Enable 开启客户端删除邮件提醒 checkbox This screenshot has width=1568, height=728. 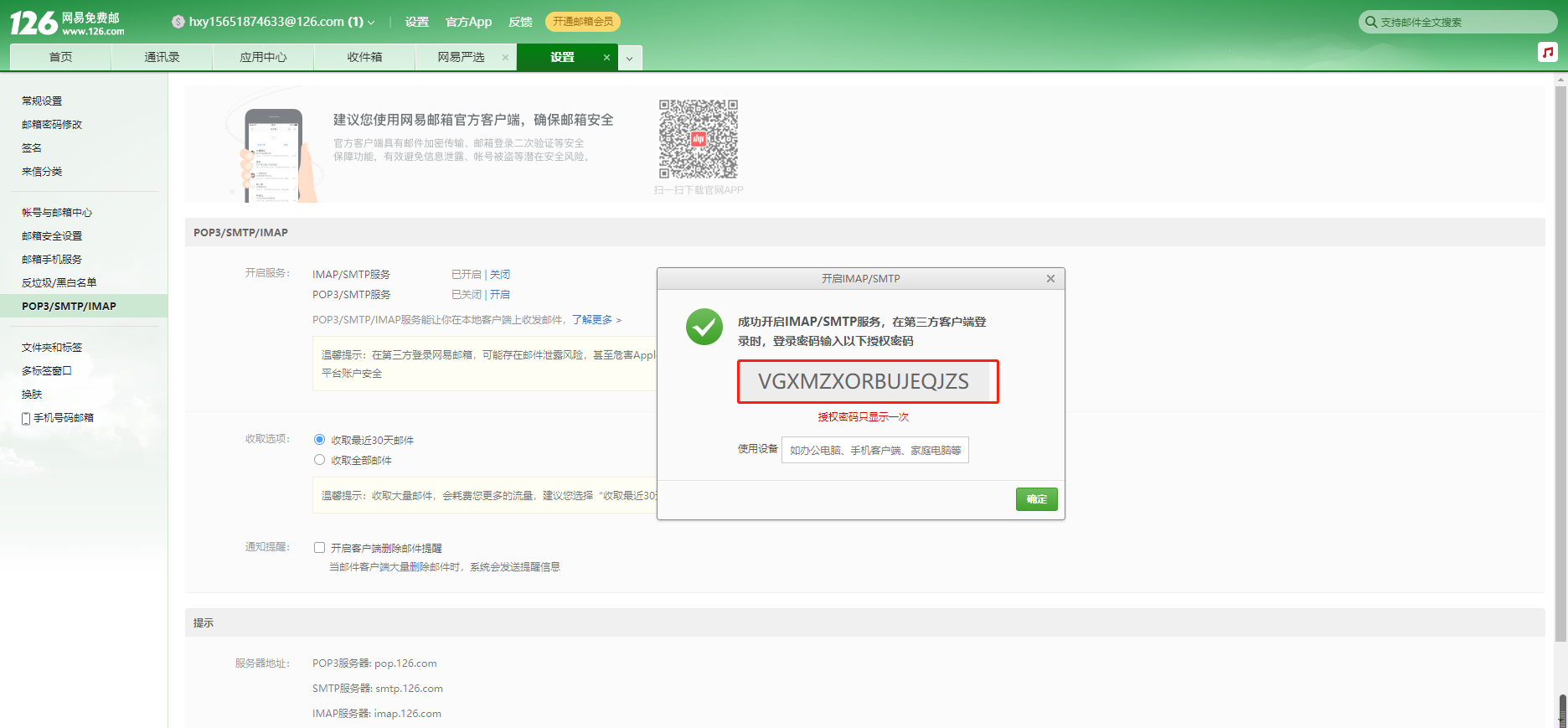click(x=319, y=547)
